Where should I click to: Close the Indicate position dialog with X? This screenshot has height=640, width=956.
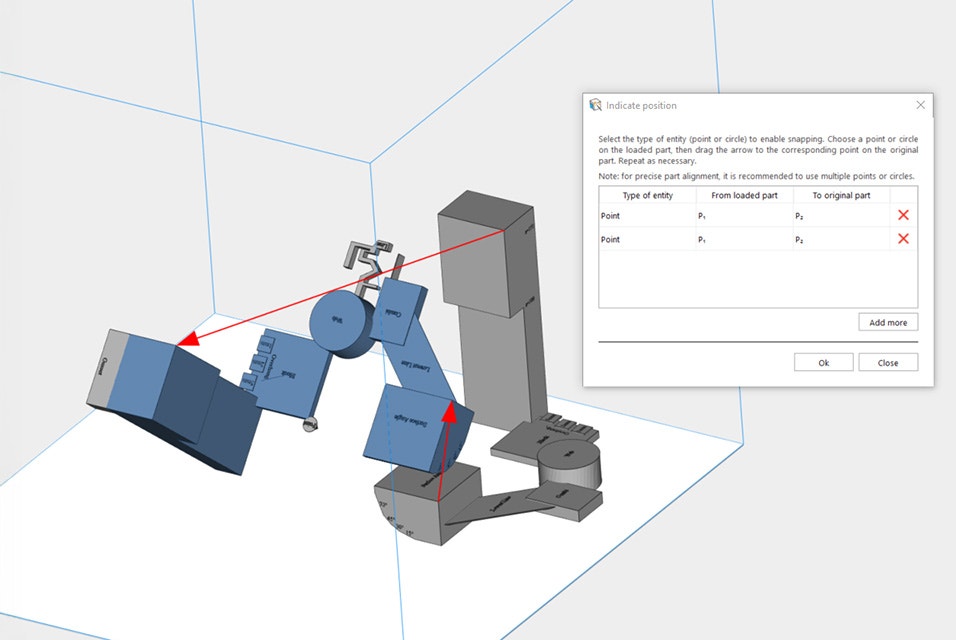pos(920,105)
